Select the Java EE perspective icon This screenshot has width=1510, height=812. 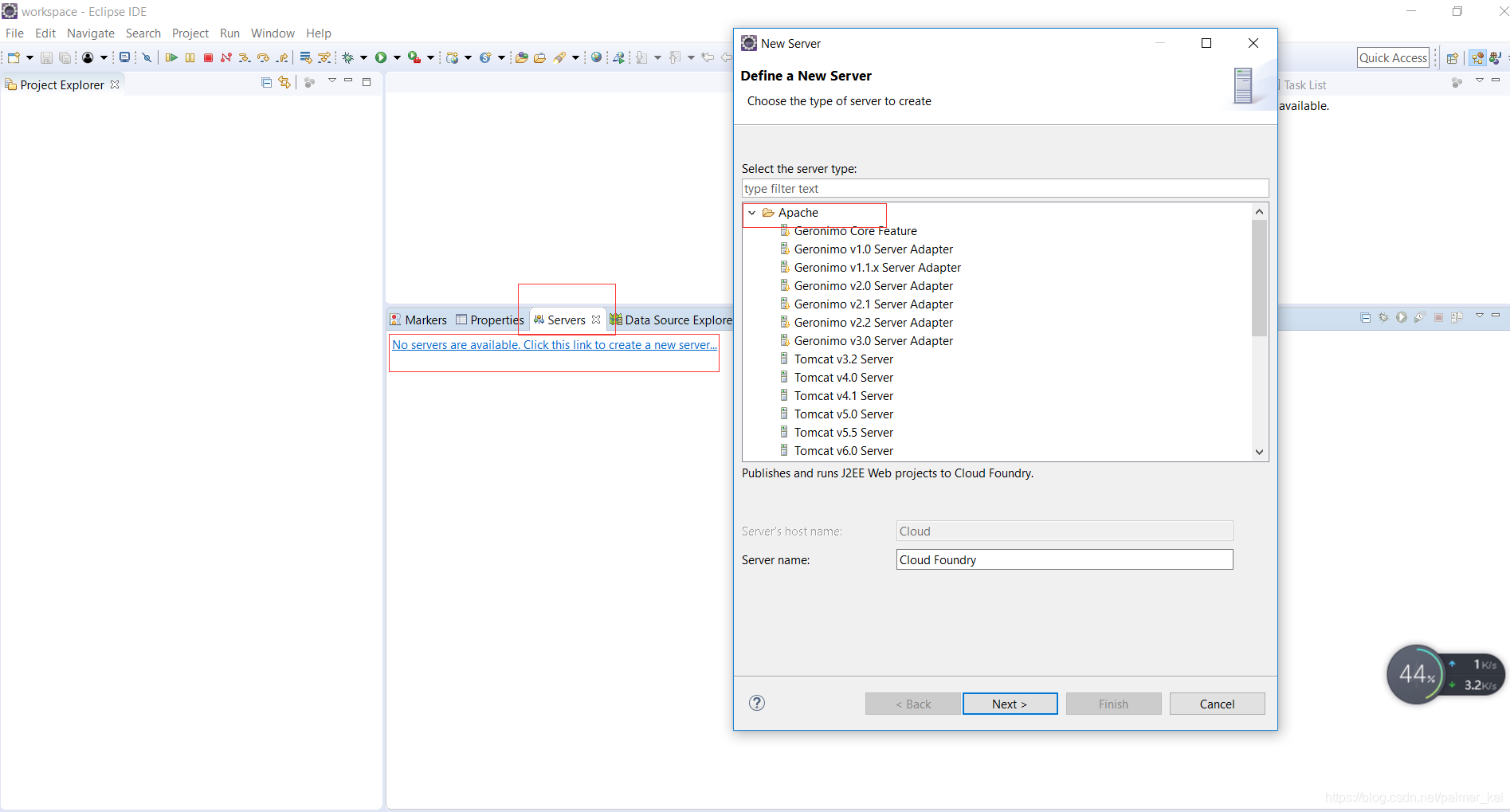pos(1478,58)
